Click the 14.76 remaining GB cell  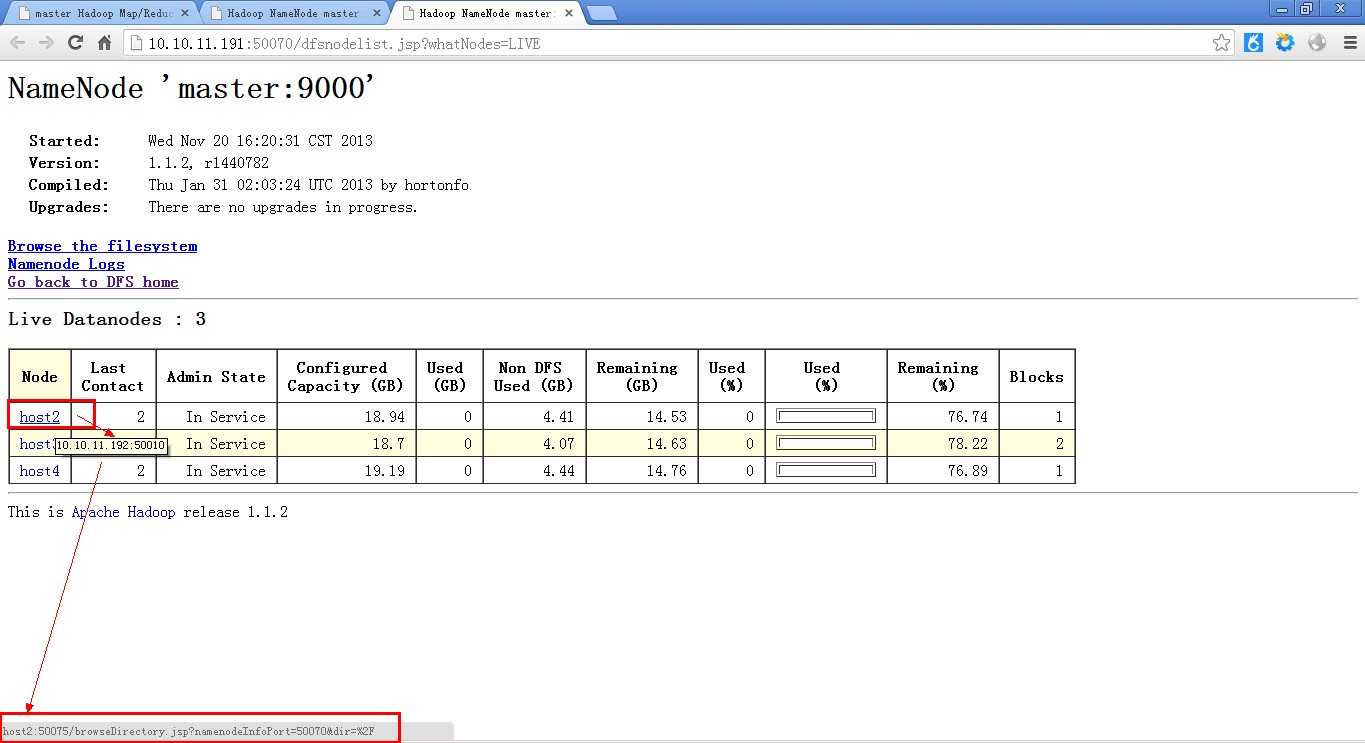point(642,470)
